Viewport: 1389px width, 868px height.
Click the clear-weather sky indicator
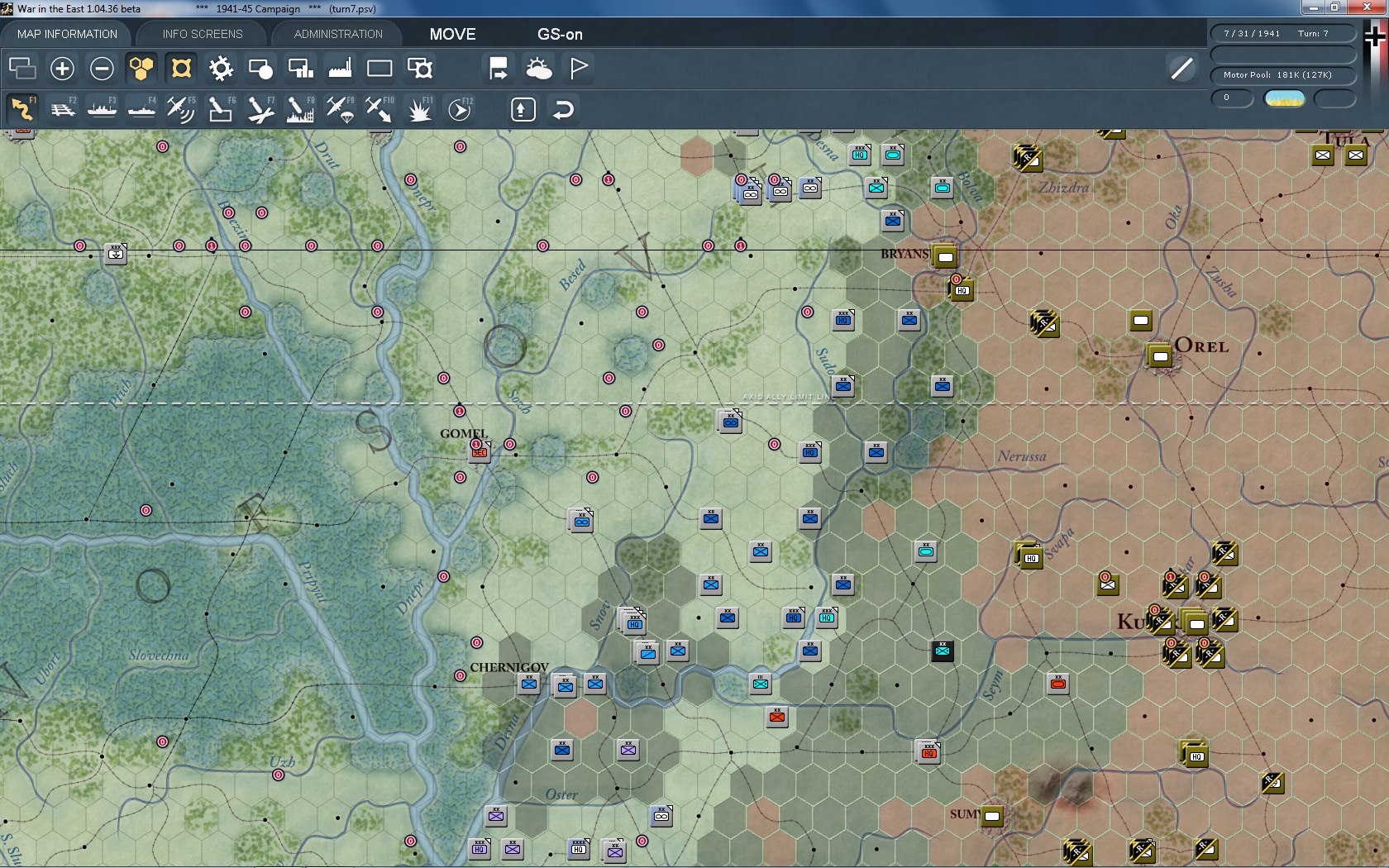(1285, 98)
